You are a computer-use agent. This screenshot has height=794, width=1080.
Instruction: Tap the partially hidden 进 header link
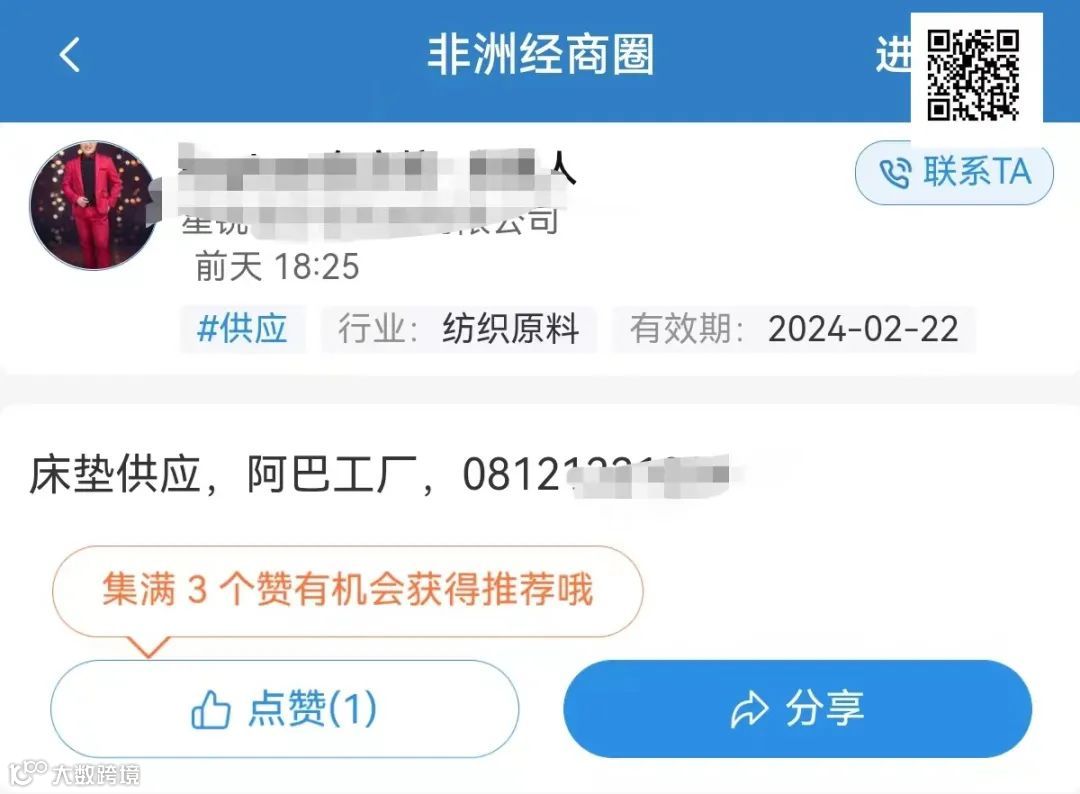(893, 55)
